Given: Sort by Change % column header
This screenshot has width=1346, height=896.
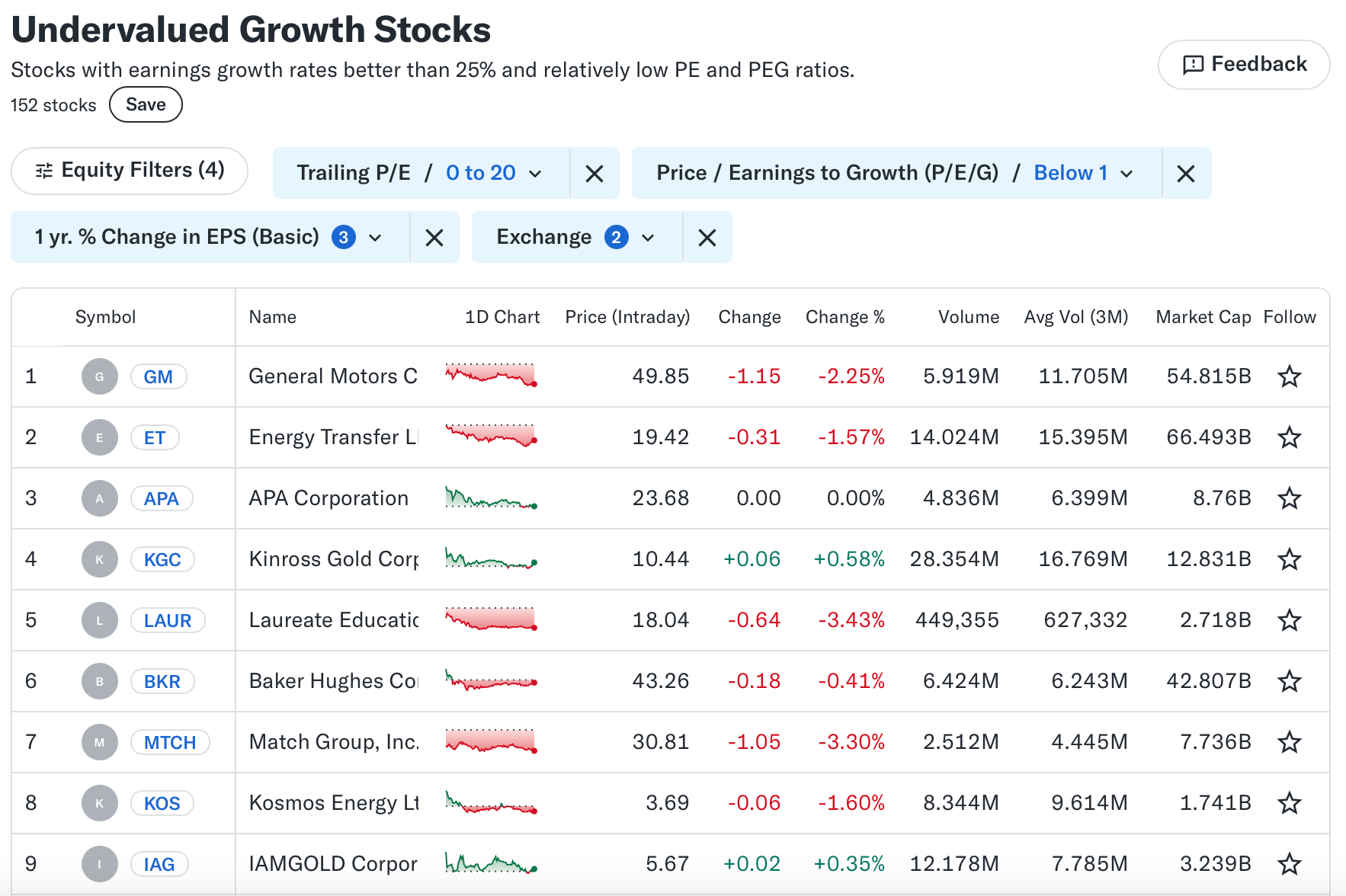Looking at the screenshot, I should (845, 317).
